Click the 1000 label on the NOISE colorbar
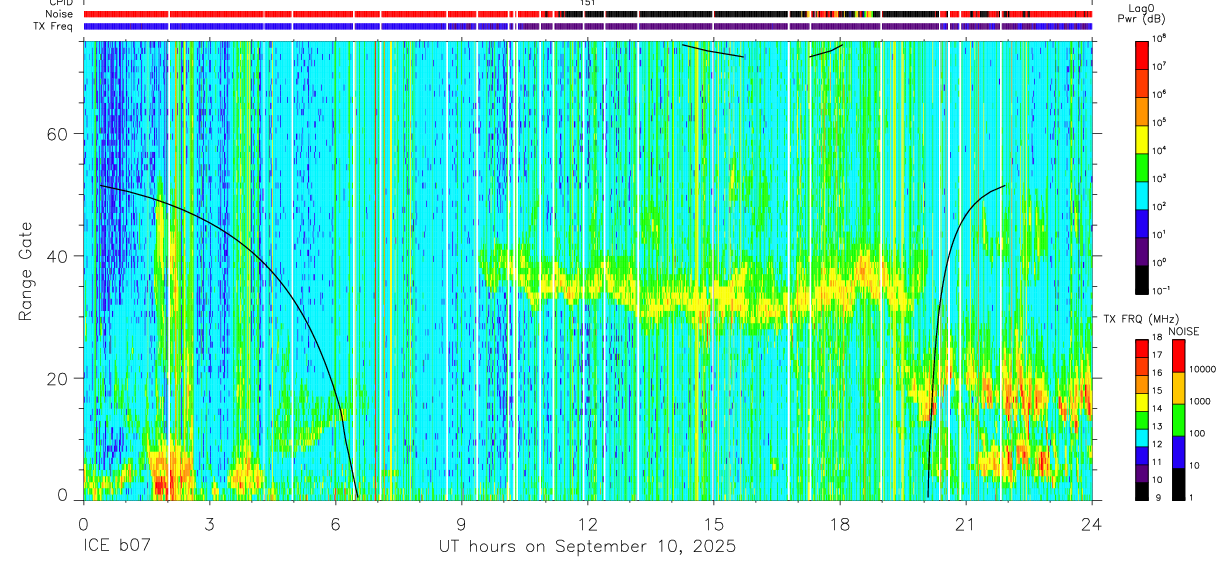This screenshot has width=1228, height=567. click(1201, 401)
